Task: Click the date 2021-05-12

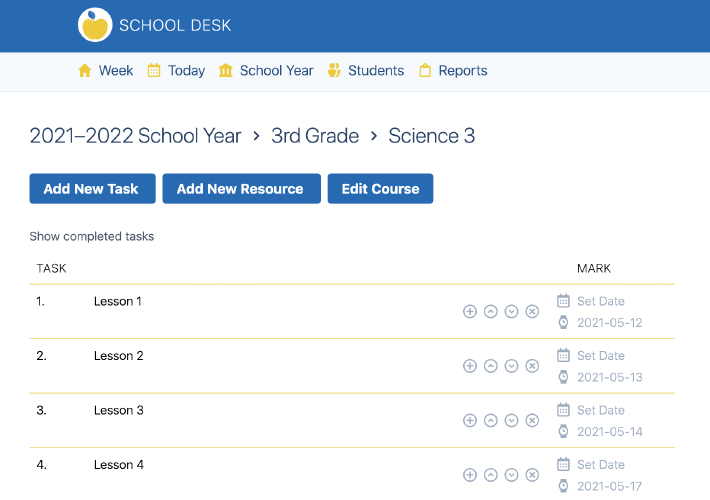Action: (609, 322)
